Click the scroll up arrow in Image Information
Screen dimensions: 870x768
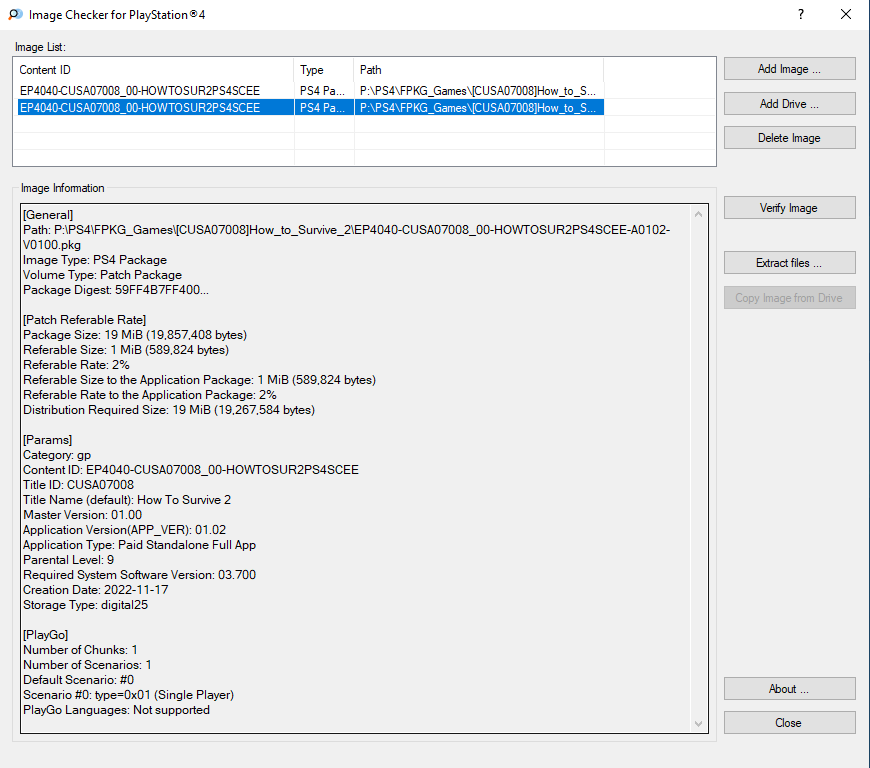click(x=699, y=214)
